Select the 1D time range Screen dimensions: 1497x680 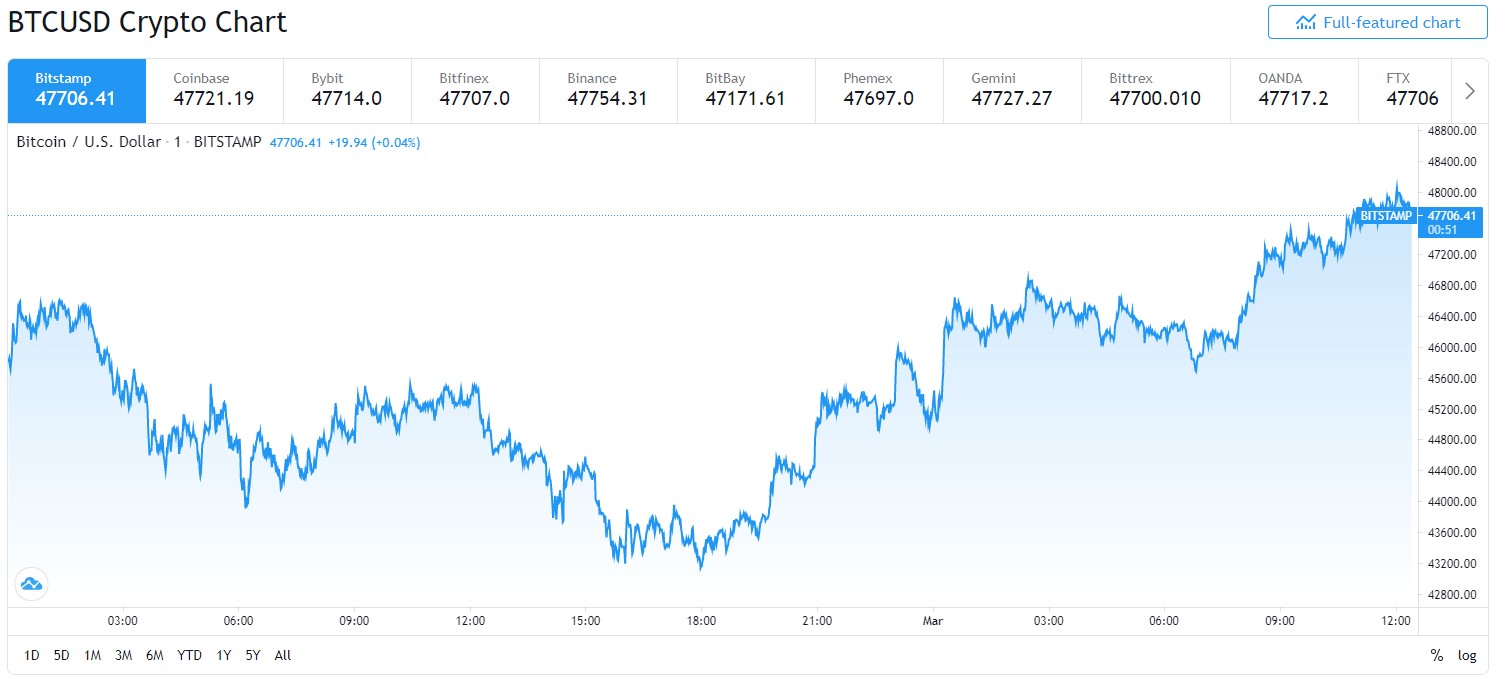pos(31,655)
